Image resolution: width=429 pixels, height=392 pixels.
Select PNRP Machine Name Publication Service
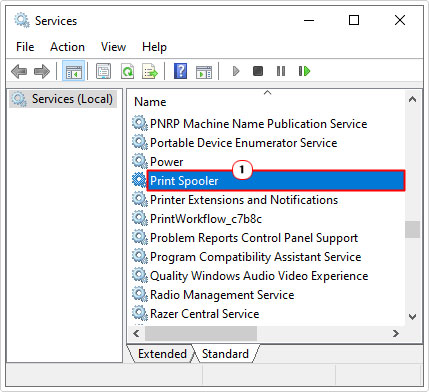pyautogui.click(x=258, y=124)
